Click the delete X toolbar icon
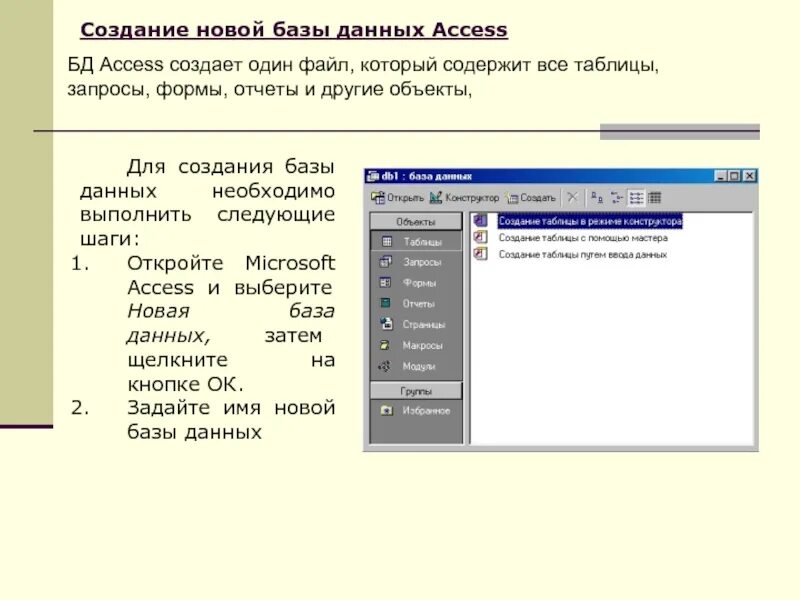This screenshot has height=600, width=800. click(x=572, y=197)
